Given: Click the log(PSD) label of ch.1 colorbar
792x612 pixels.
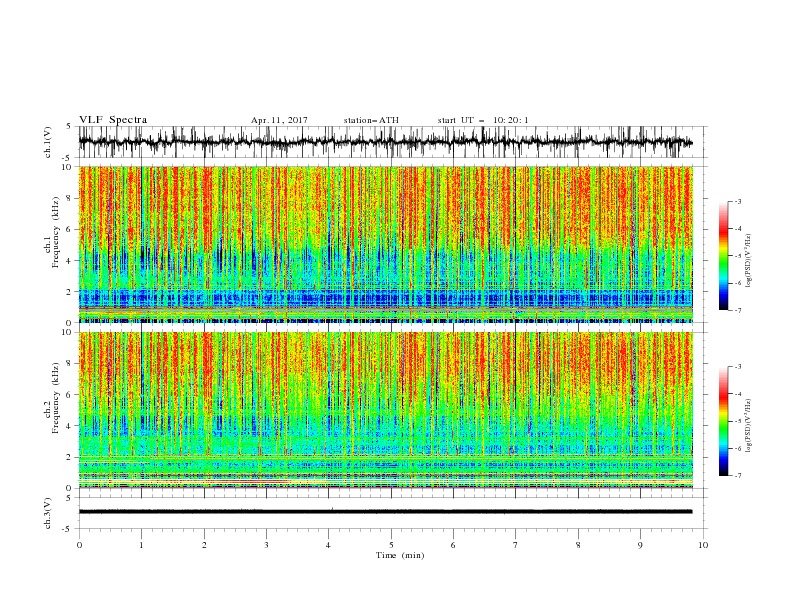Looking at the screenshot, I should coord(749,261).
